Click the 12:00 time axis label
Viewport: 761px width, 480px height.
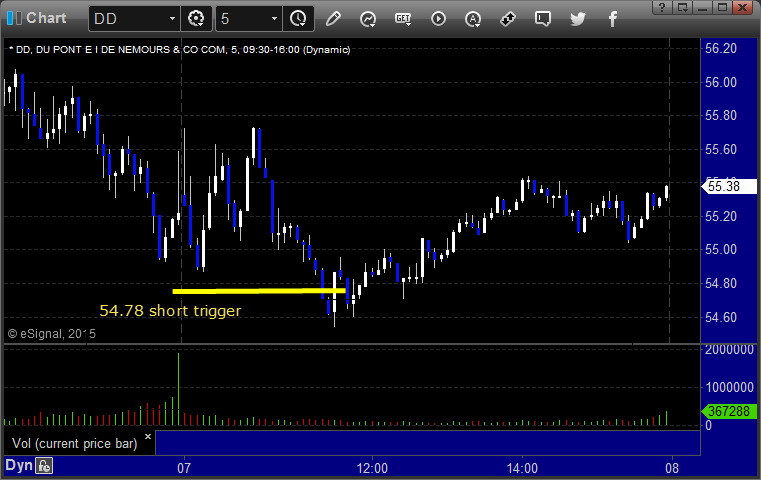click(x=372, y=468)
